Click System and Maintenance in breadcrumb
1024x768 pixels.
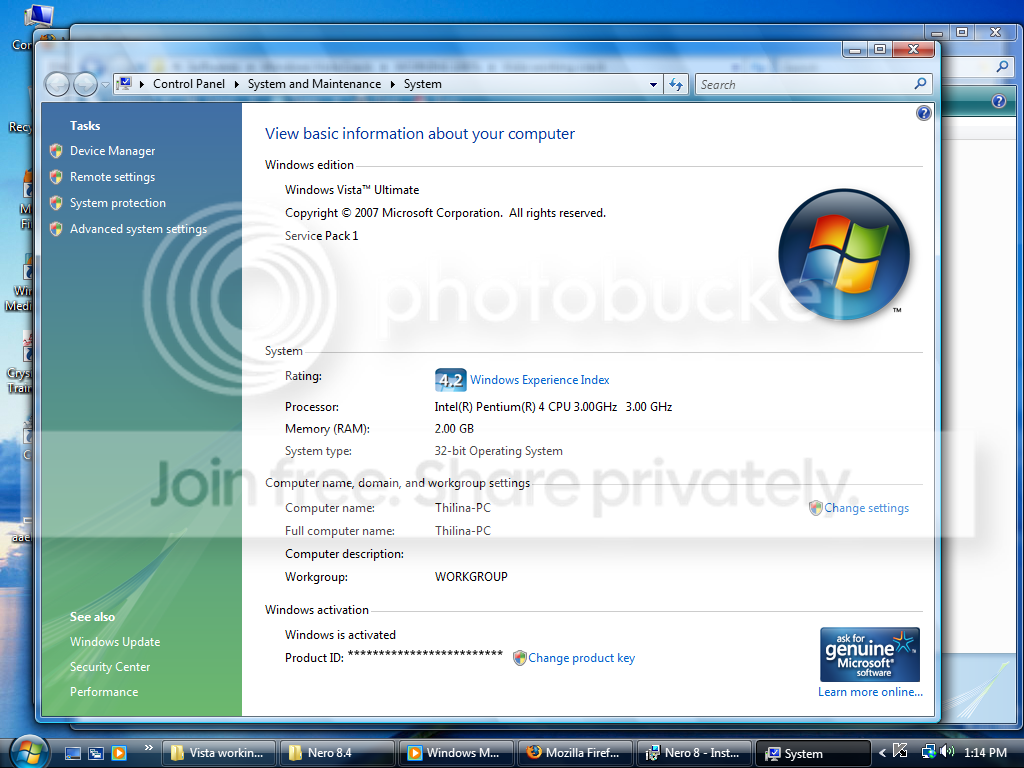coord(314,84)
